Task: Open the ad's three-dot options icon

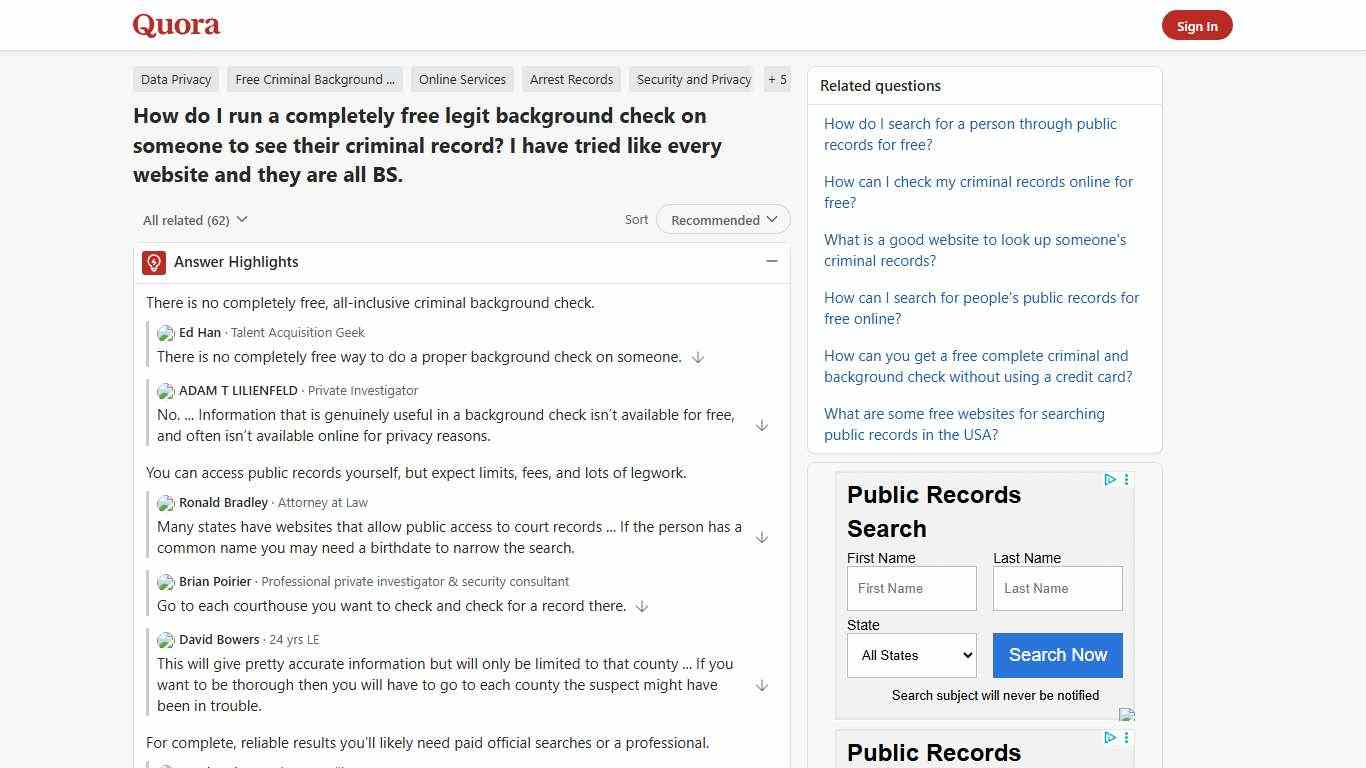Action: tap(1126, 479)
